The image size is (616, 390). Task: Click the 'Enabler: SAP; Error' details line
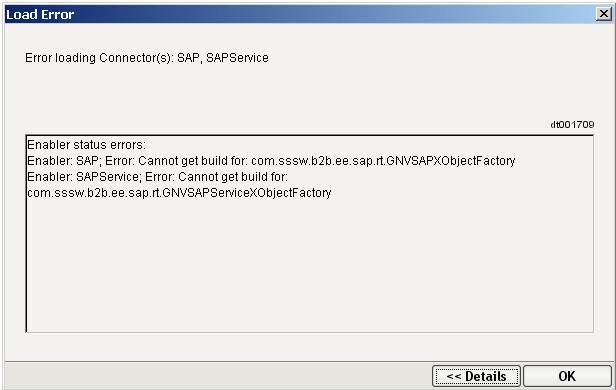point(271,161)
